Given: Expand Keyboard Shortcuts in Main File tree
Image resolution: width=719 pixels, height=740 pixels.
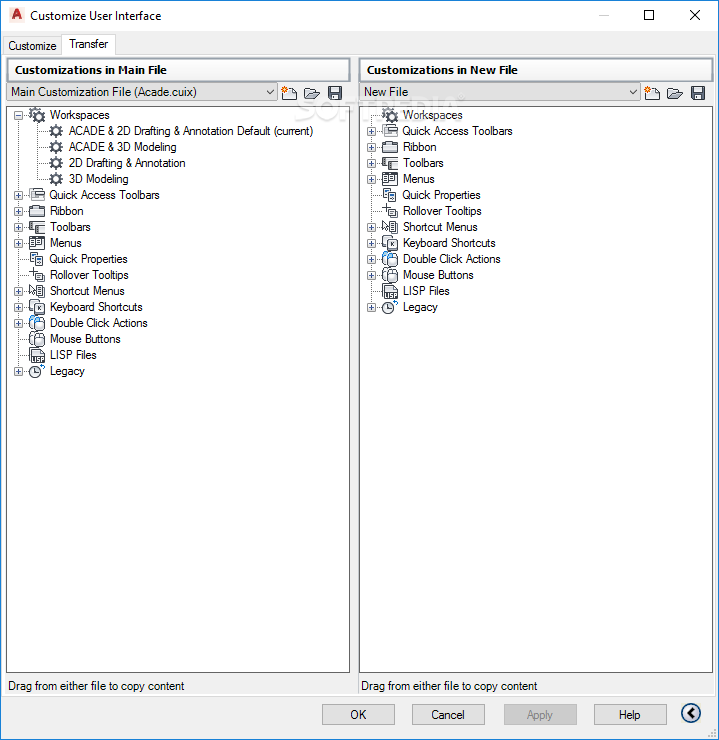Looking at the screenshot, I should 18,308.
